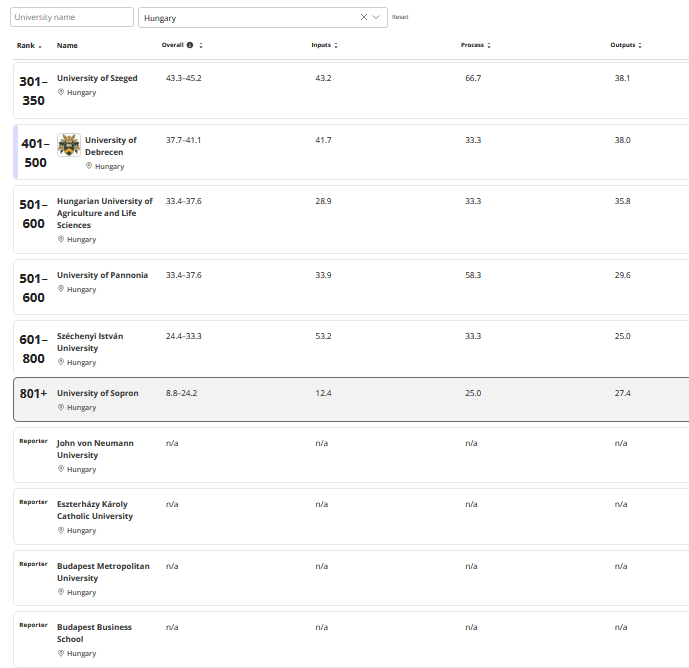
Task: Click the University of Debrecen logo
Action: click(69, 145)
